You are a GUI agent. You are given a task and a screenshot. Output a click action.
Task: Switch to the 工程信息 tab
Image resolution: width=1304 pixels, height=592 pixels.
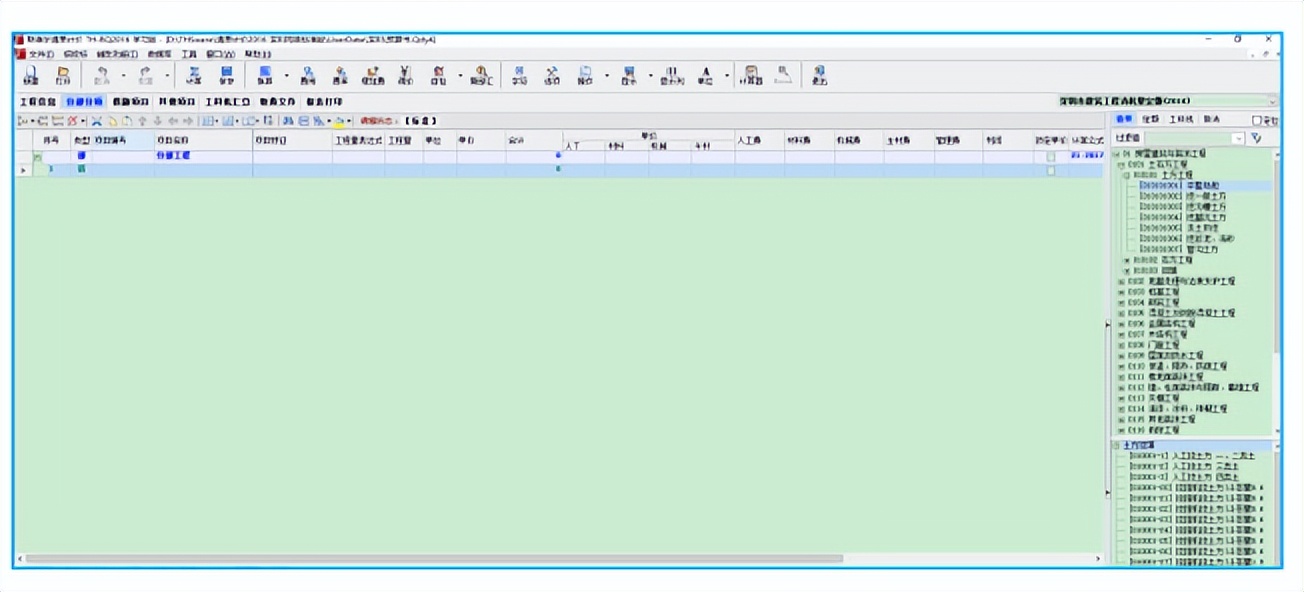point(39,102)
